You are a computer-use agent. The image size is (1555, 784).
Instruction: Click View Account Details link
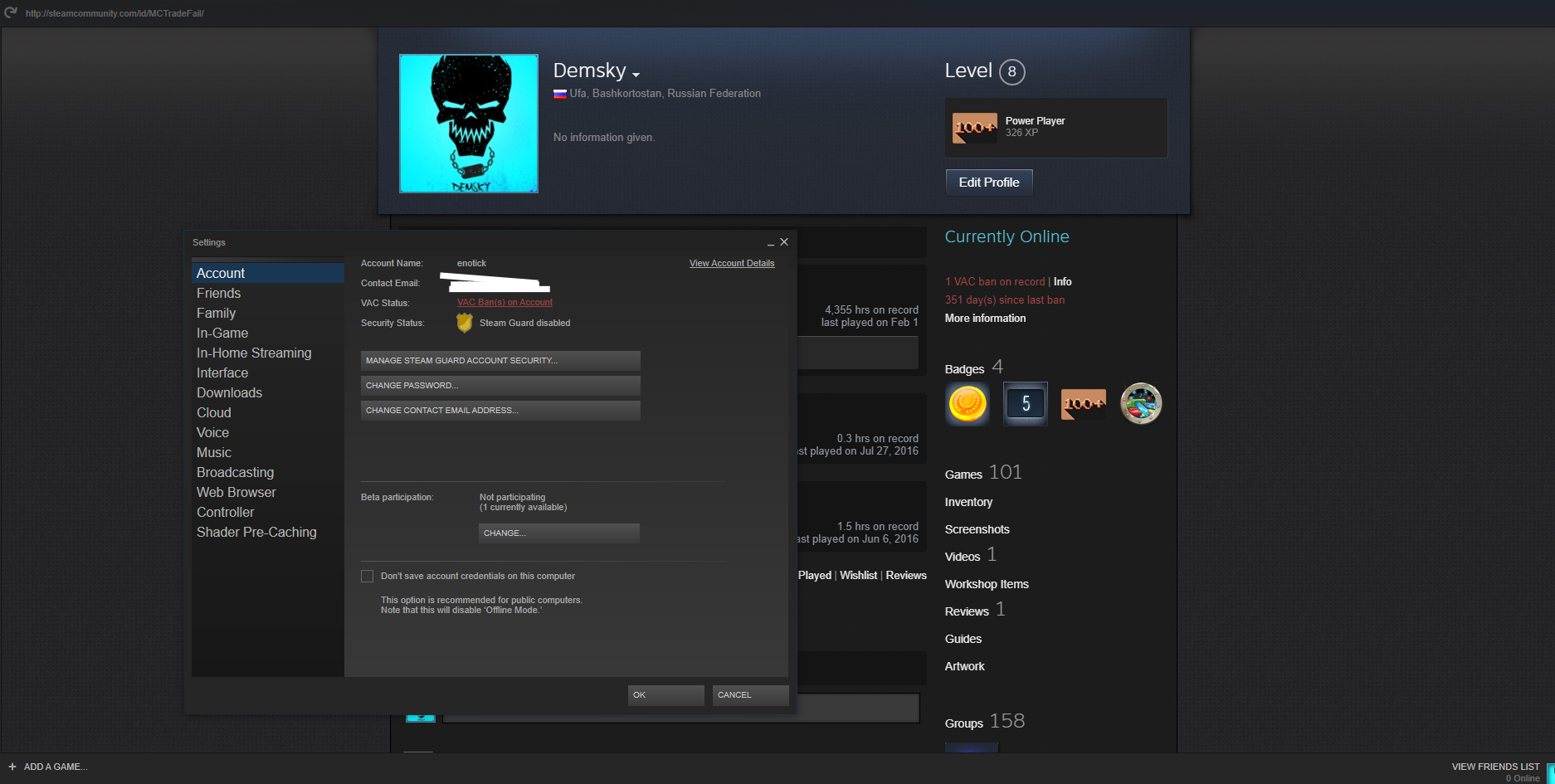tap(732, 264)
